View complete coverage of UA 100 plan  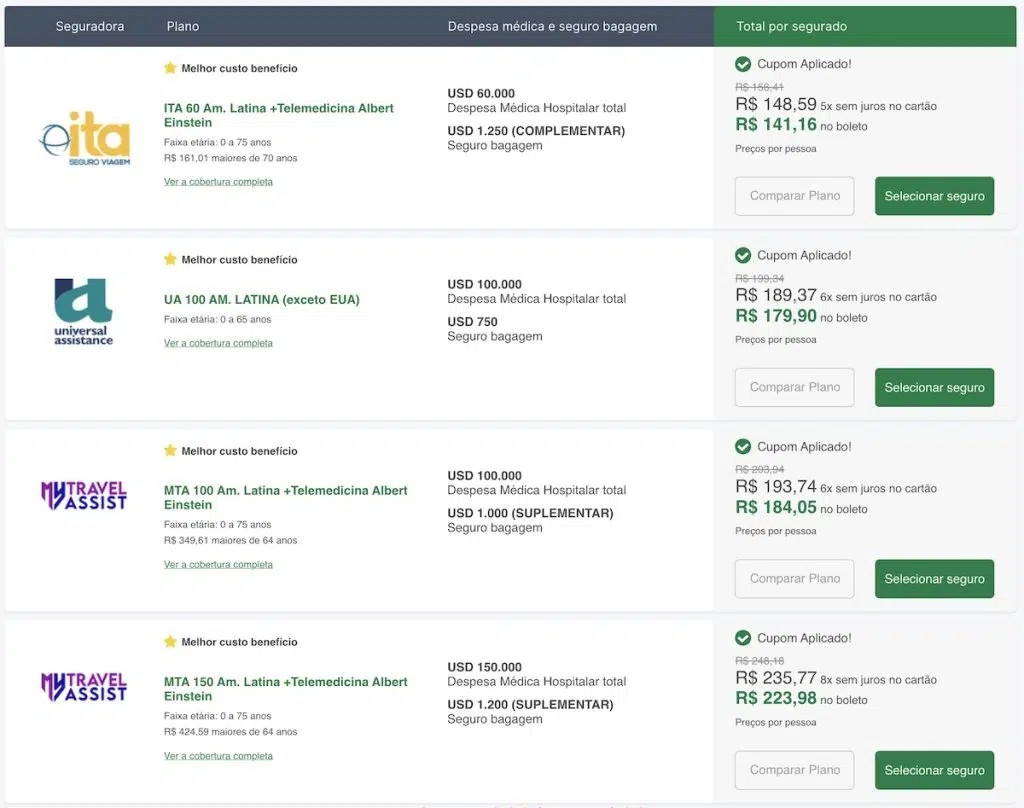click(218, 343)
